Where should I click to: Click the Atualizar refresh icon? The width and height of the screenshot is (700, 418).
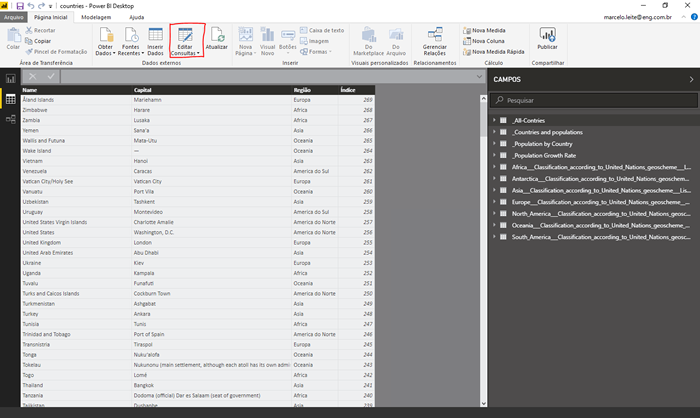tap(216, 36)
